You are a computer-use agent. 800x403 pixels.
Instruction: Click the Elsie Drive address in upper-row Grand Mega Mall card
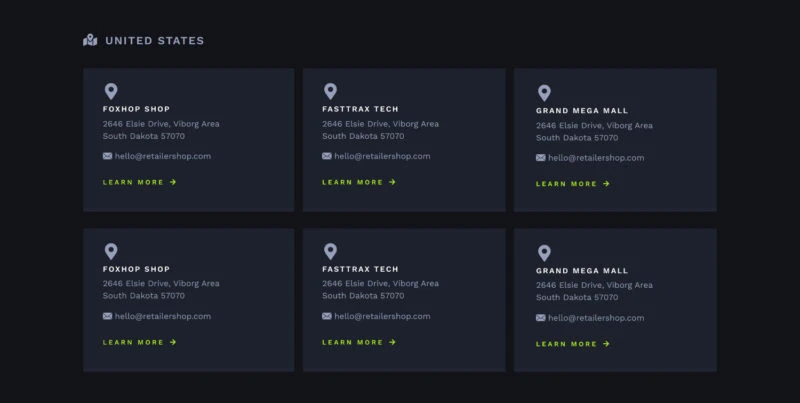(x=594, y=131)
